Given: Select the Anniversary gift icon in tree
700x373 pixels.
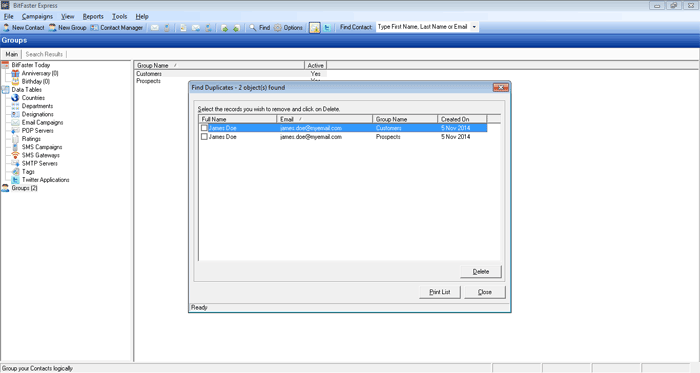Looking at the screenshot, I should tap(15, 73).
